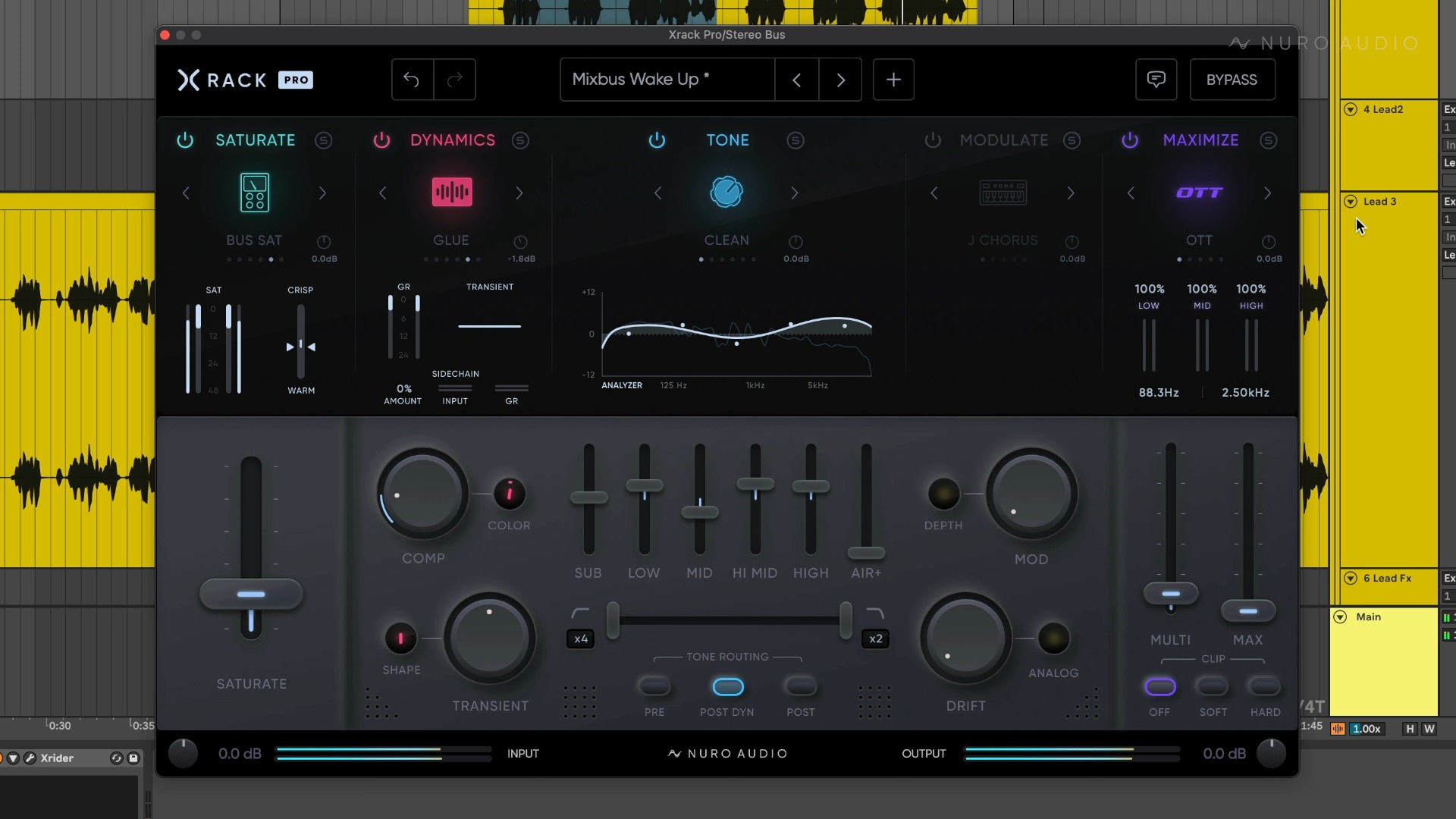Click the x4 oversampling box
This screenshot has width=1456, height=819.
click(581, 639)
